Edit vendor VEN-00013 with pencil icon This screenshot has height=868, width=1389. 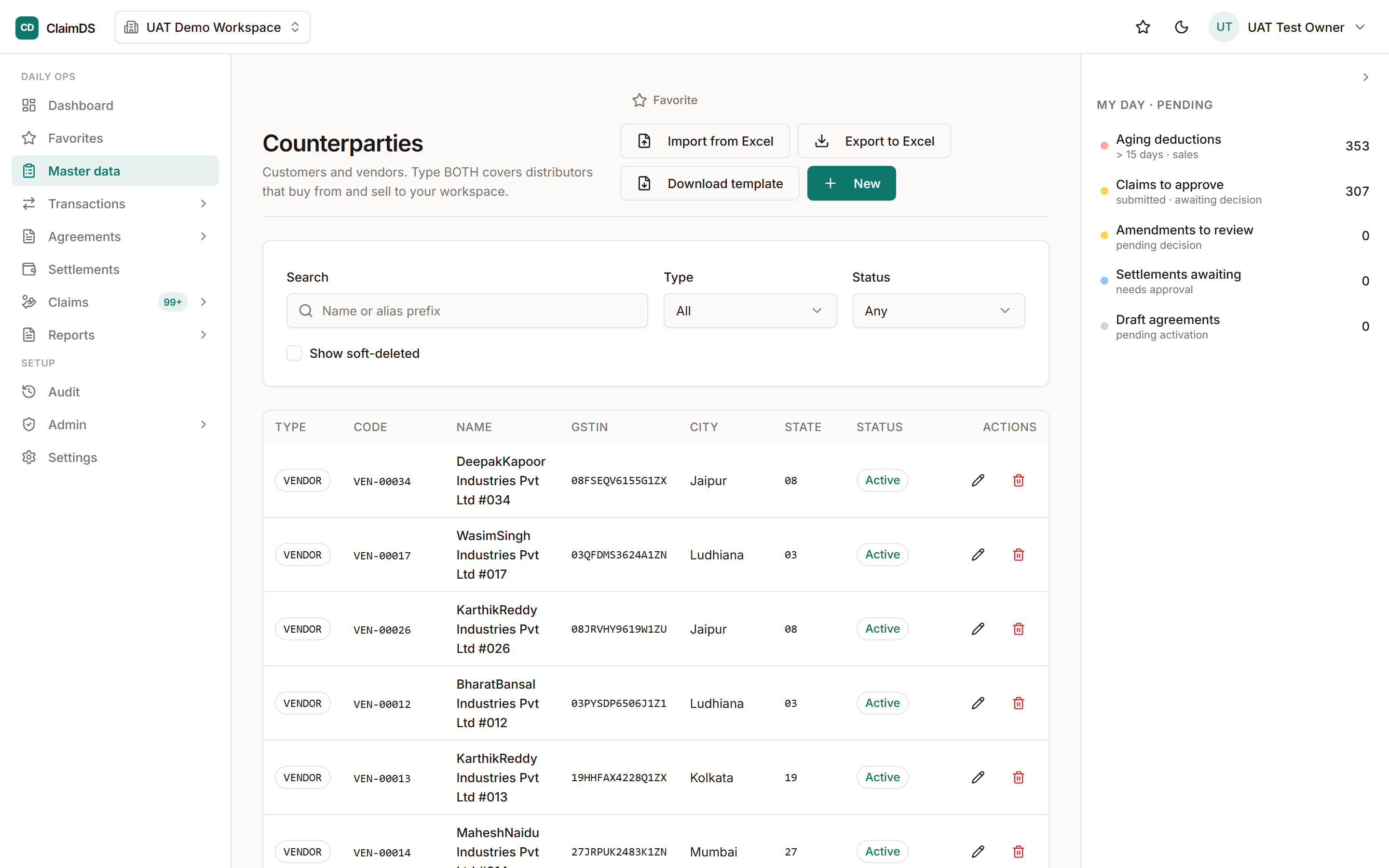(978, 777)
